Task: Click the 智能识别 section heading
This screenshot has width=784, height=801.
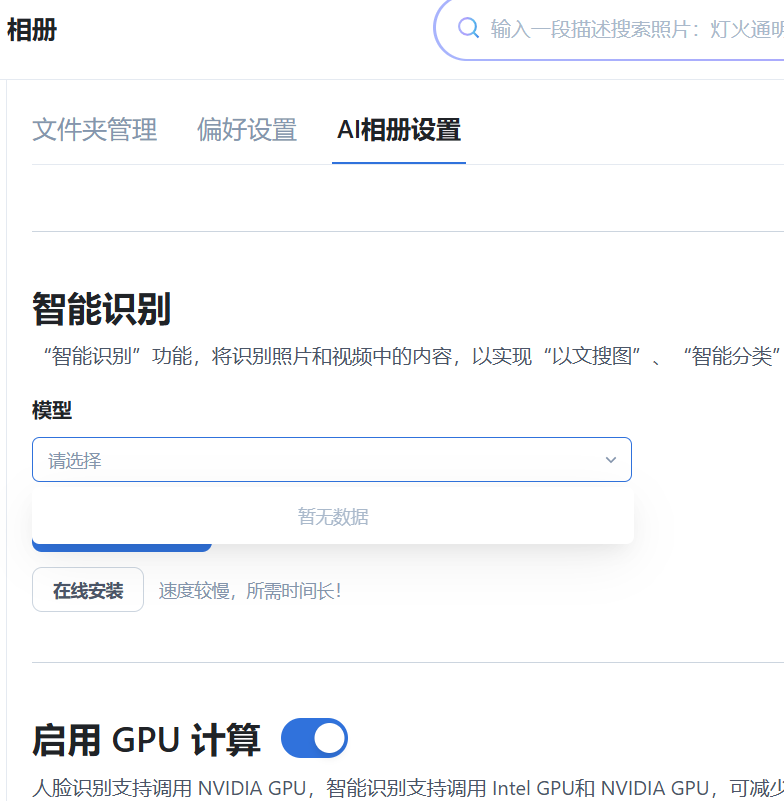Action: 101,309
